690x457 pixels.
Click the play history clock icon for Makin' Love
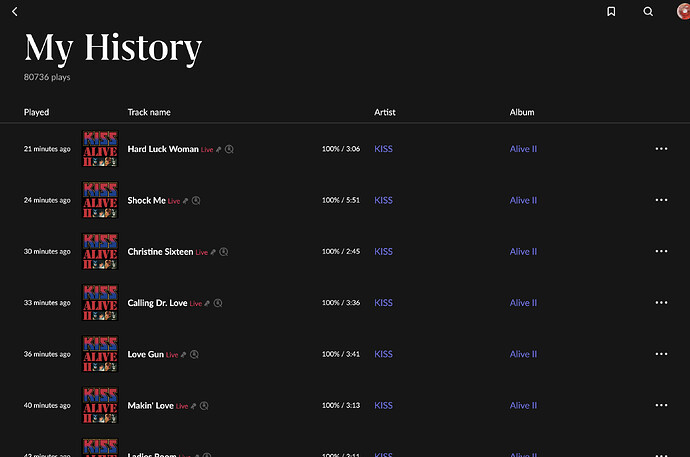tap(204, 406)
